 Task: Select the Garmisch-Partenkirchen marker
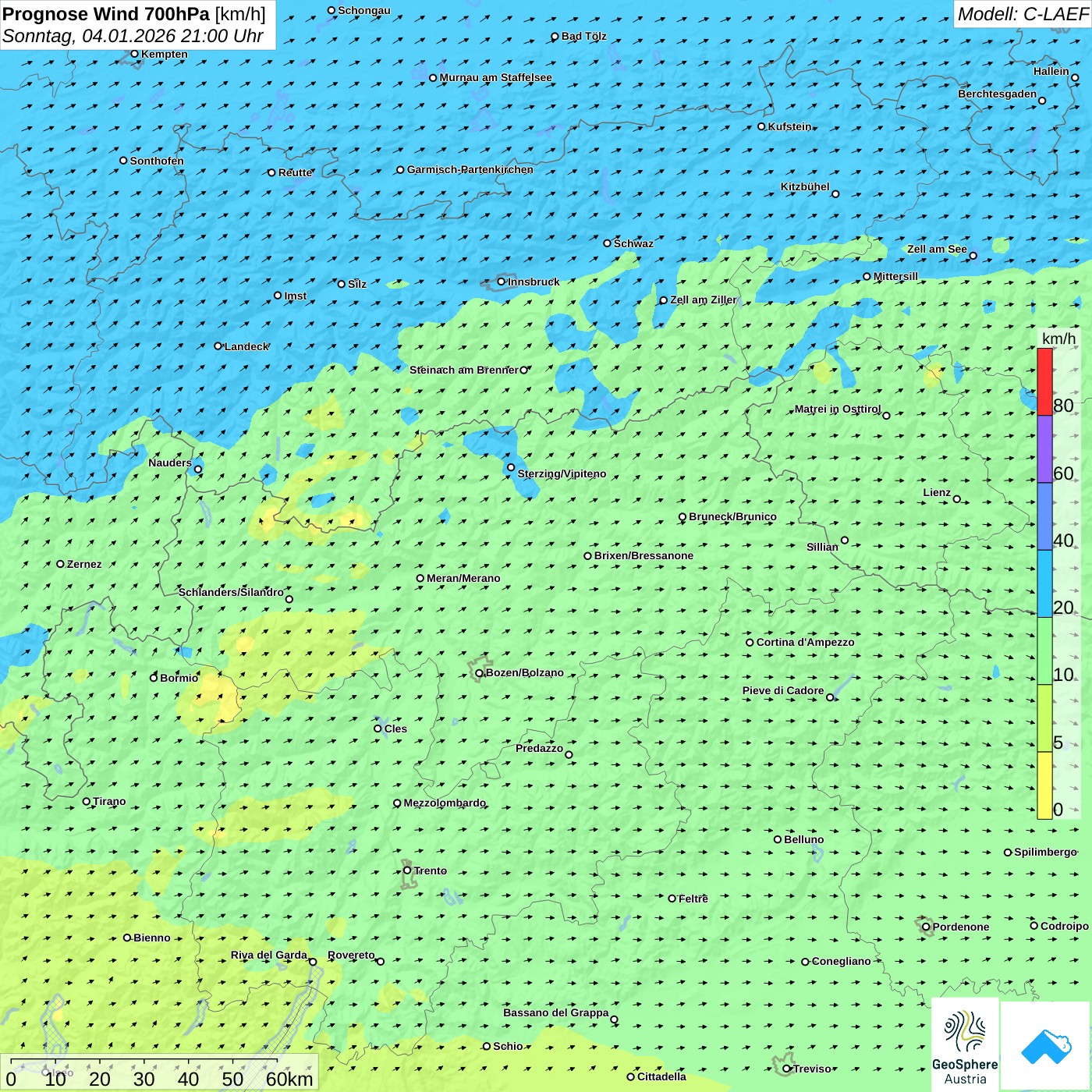(400, 170)
